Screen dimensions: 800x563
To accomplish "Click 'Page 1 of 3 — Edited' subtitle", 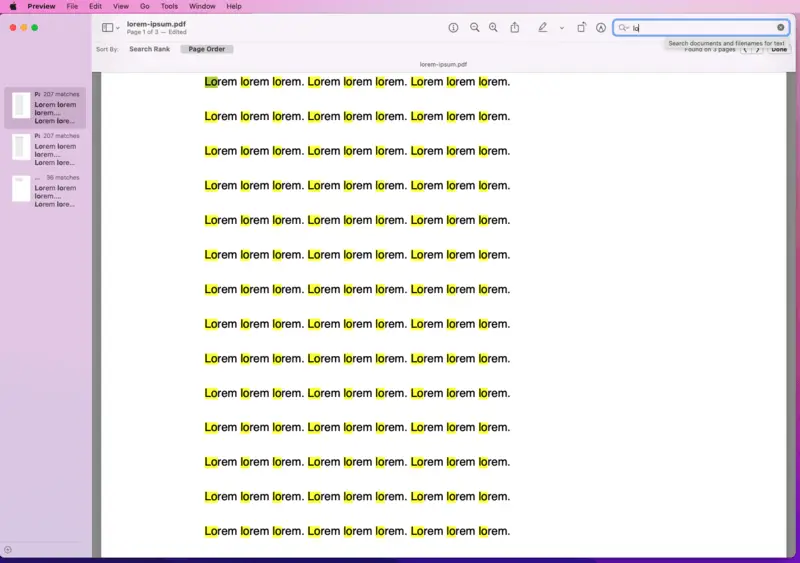I will click(157, 32).
